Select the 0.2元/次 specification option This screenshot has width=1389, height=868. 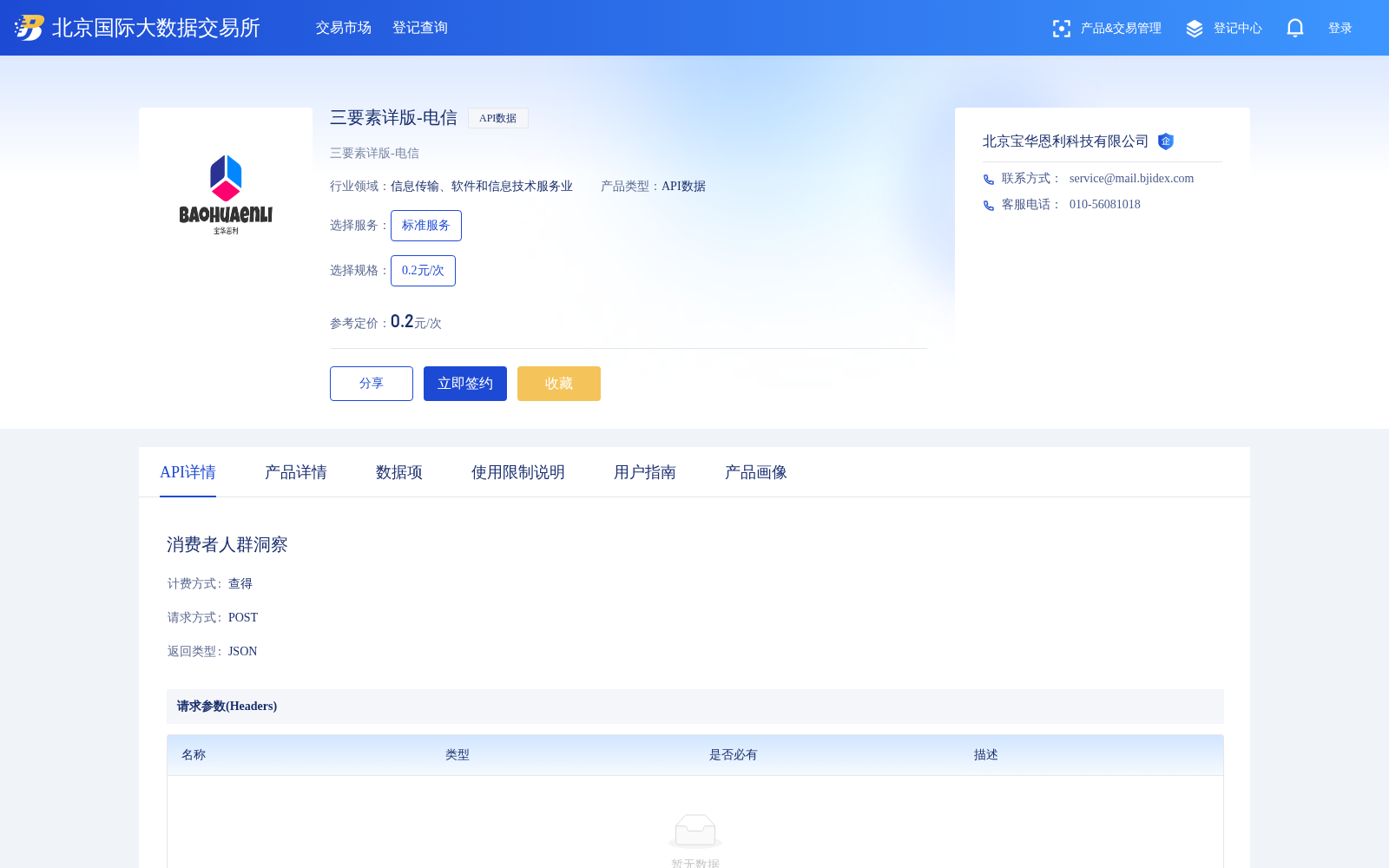coord(423,271)
